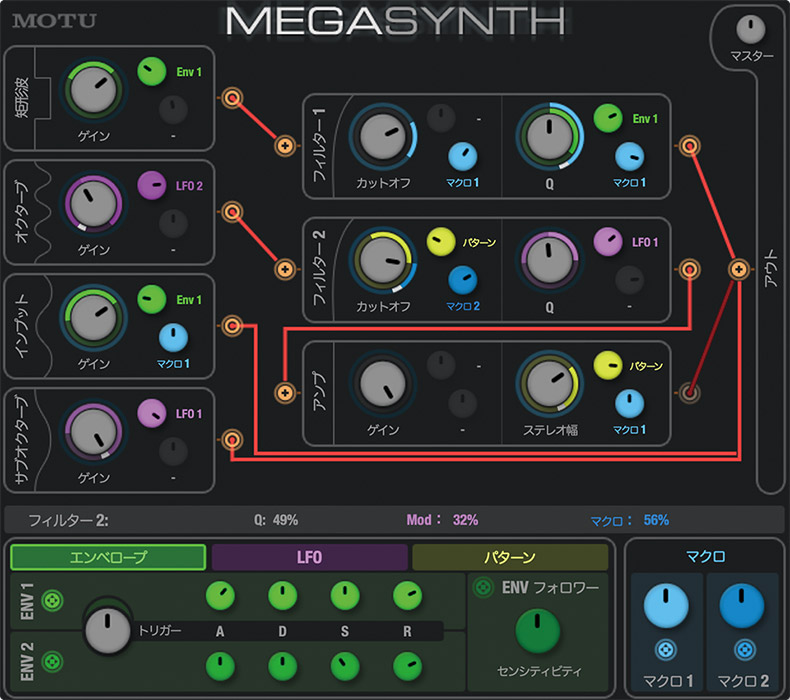
Task: Click the マクロ: 56% readout
Action: (630, 520)
